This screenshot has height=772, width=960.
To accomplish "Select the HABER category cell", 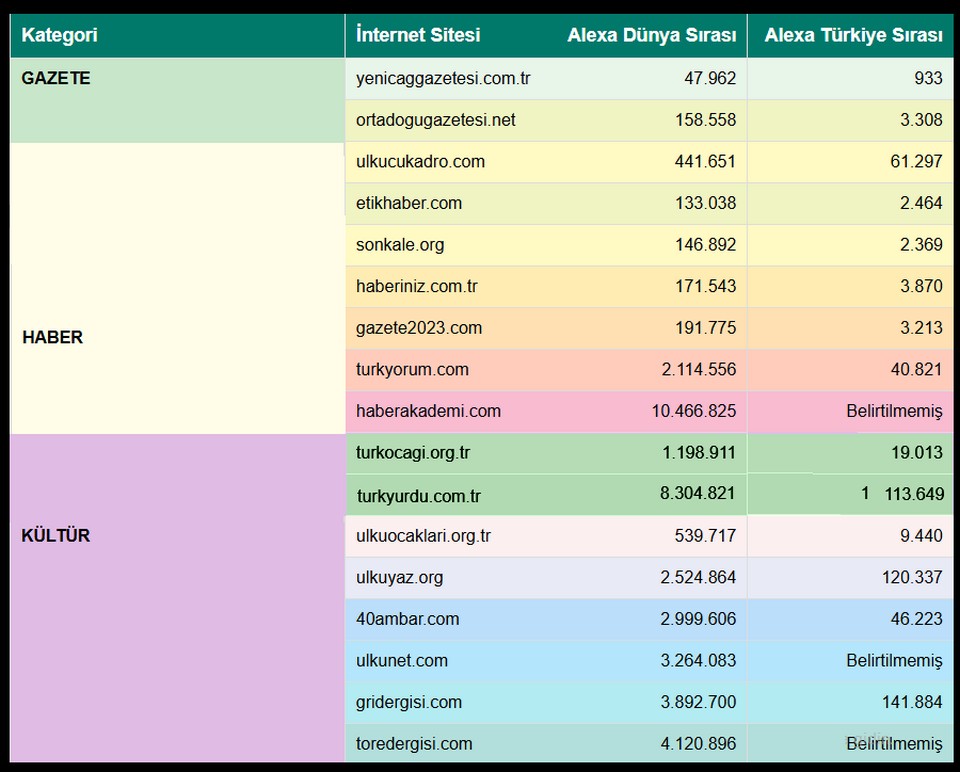I will point(53,337).
